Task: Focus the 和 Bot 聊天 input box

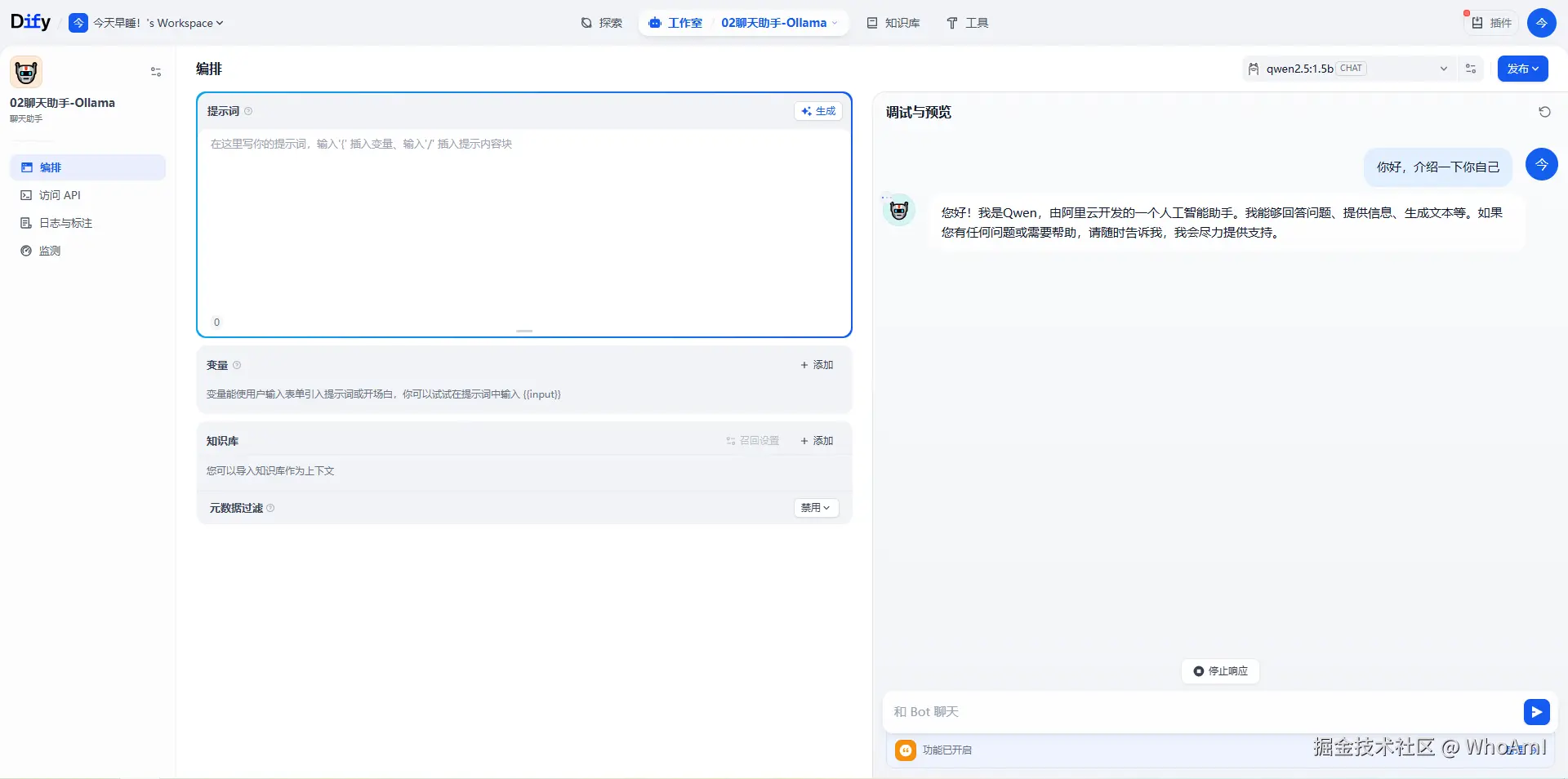Action: (1202, 712)
